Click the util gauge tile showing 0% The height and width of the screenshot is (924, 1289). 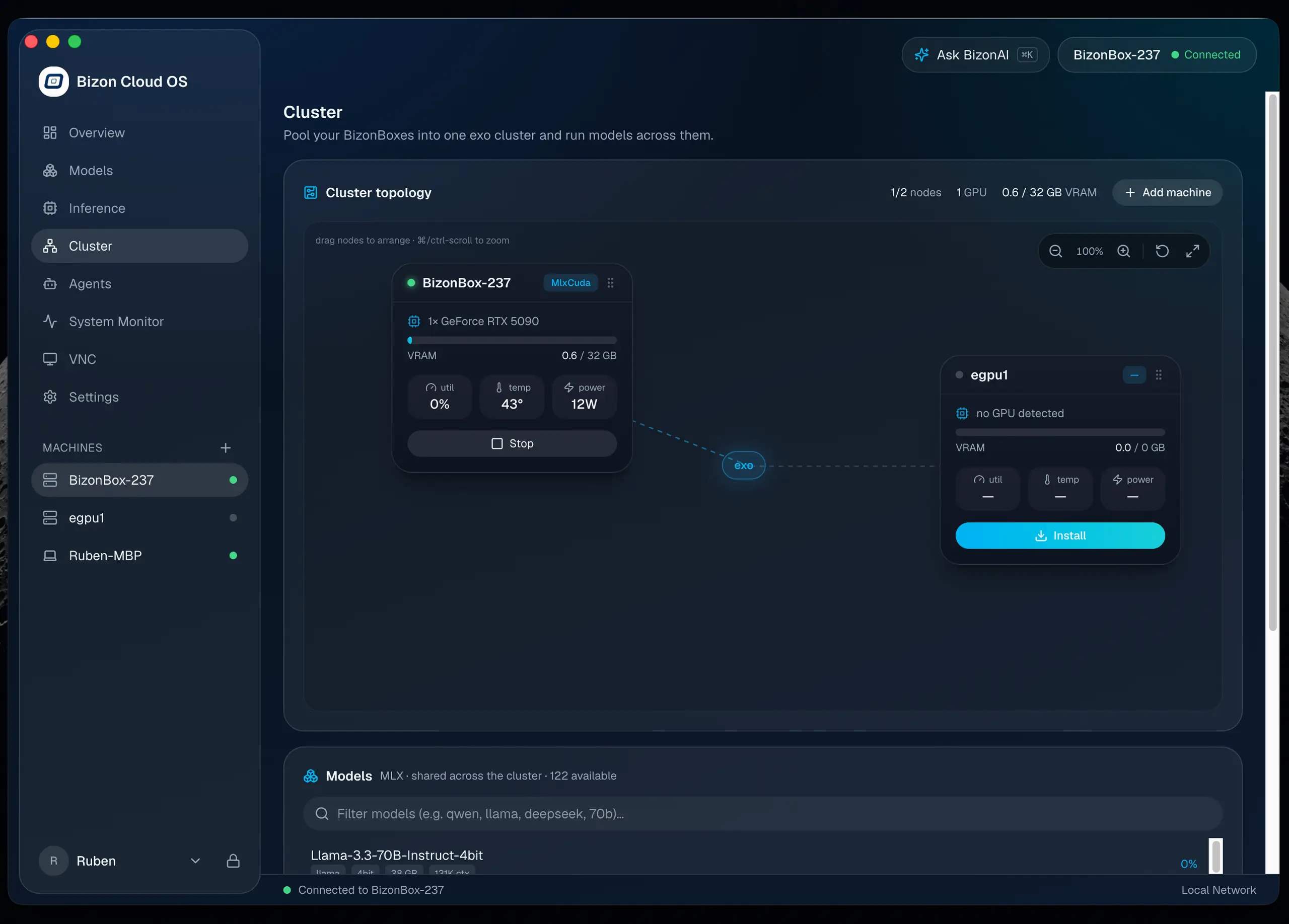pyautogui.click(x=440, y=397)
